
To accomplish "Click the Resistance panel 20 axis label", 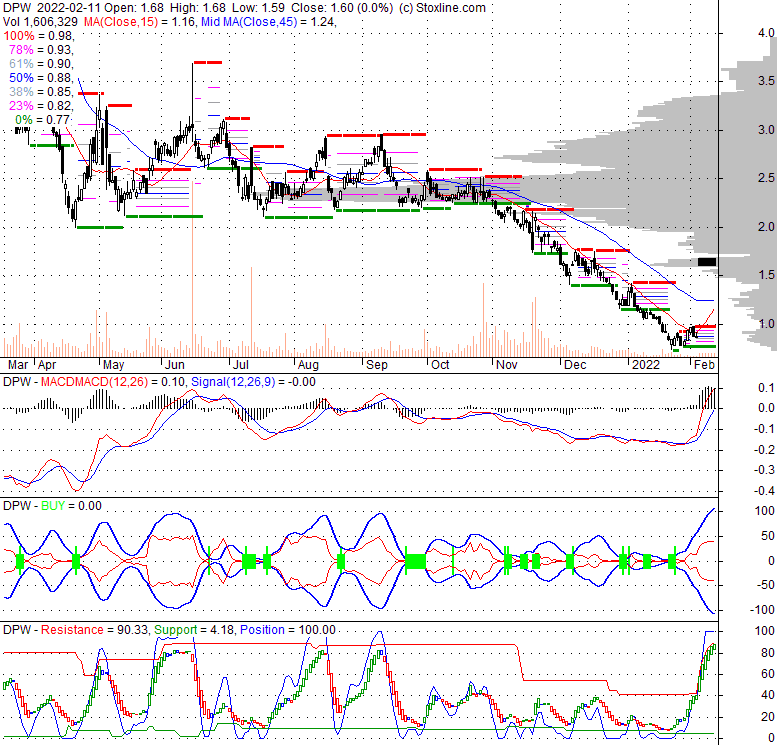I will 767,717.
